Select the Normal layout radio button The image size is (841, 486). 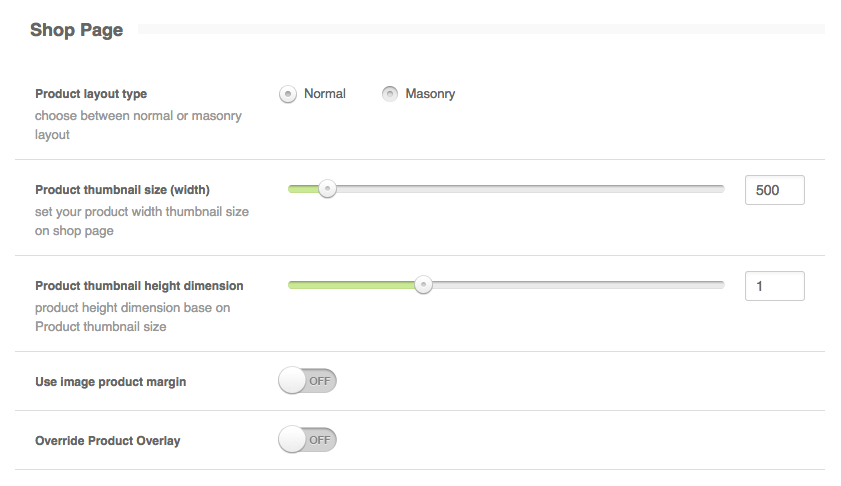point(288,94)
